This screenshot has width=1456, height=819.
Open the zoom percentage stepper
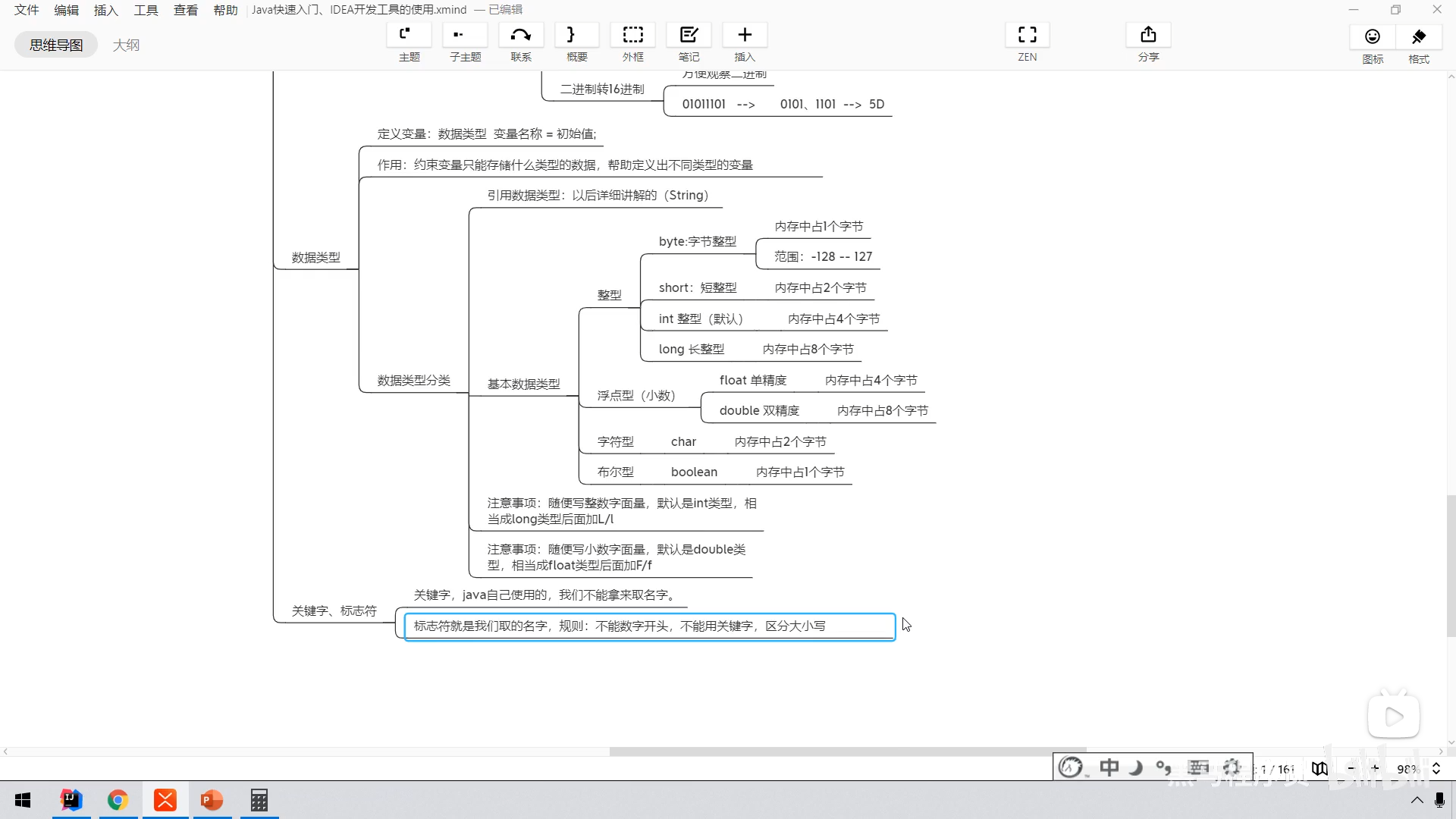[x=1436, y=769]
